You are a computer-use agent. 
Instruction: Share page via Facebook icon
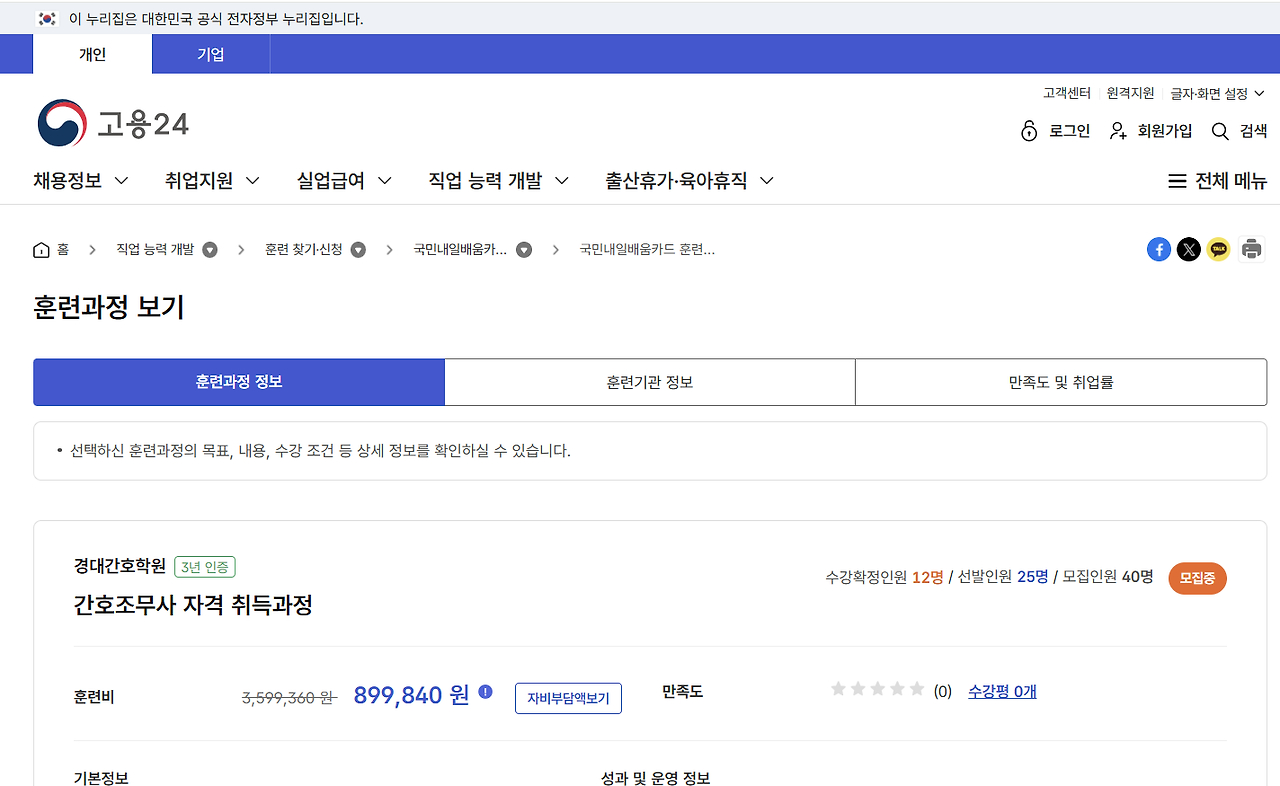point(1159,249)
